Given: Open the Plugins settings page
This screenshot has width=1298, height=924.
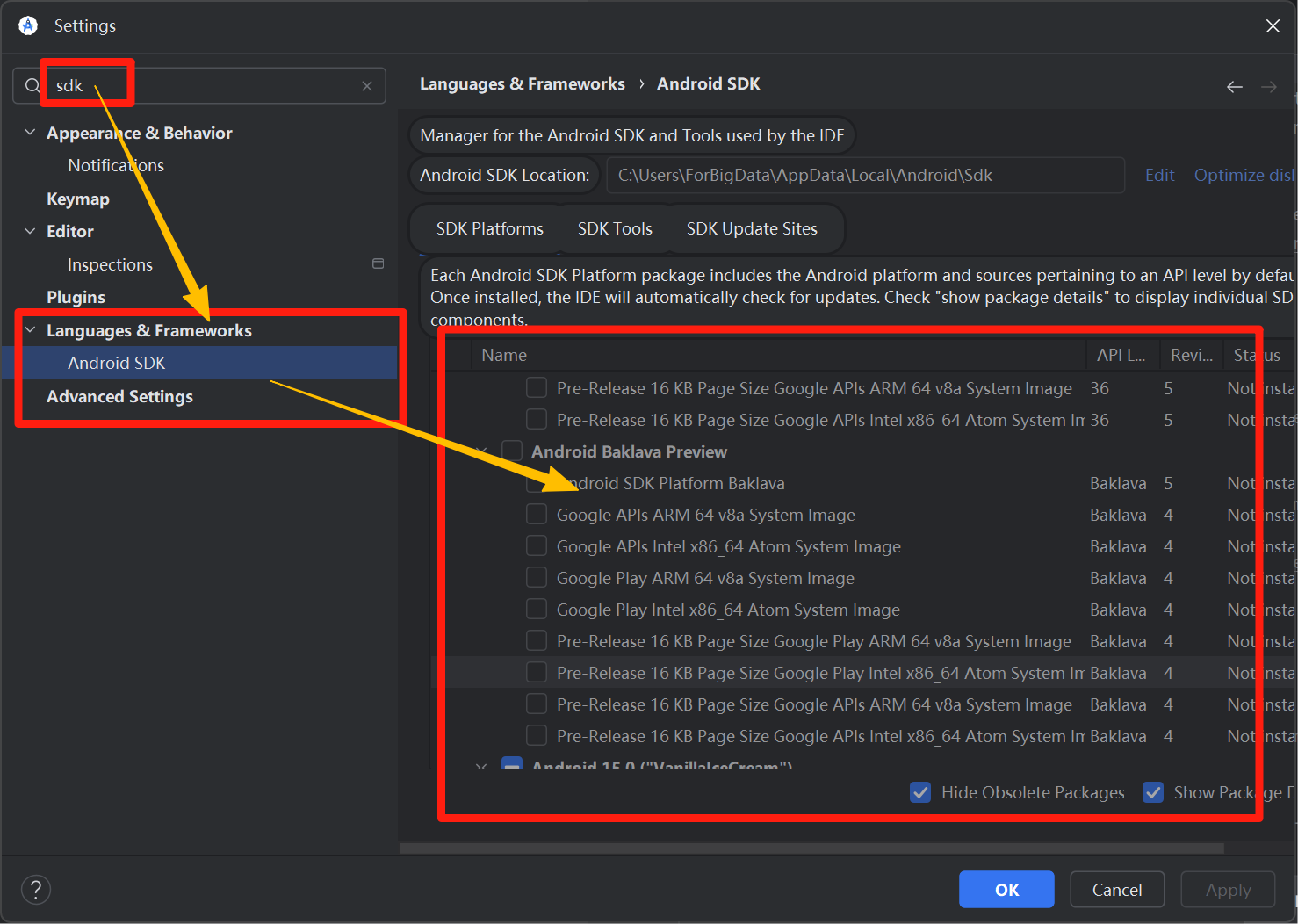Looking at the screenshot, I should pos(76,297).
